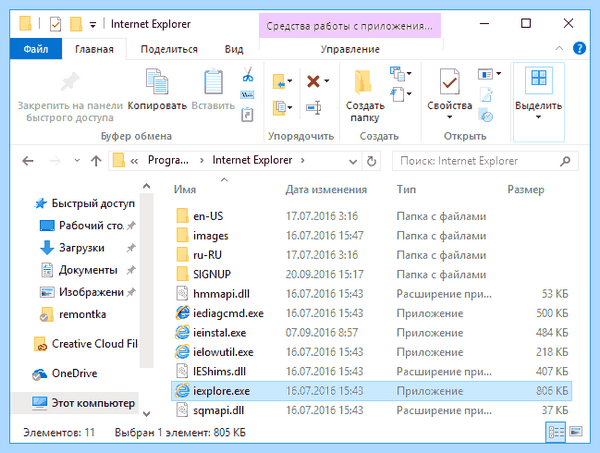
Task: Click Средства работы с приложениями tab
Action: coord(350,26)
